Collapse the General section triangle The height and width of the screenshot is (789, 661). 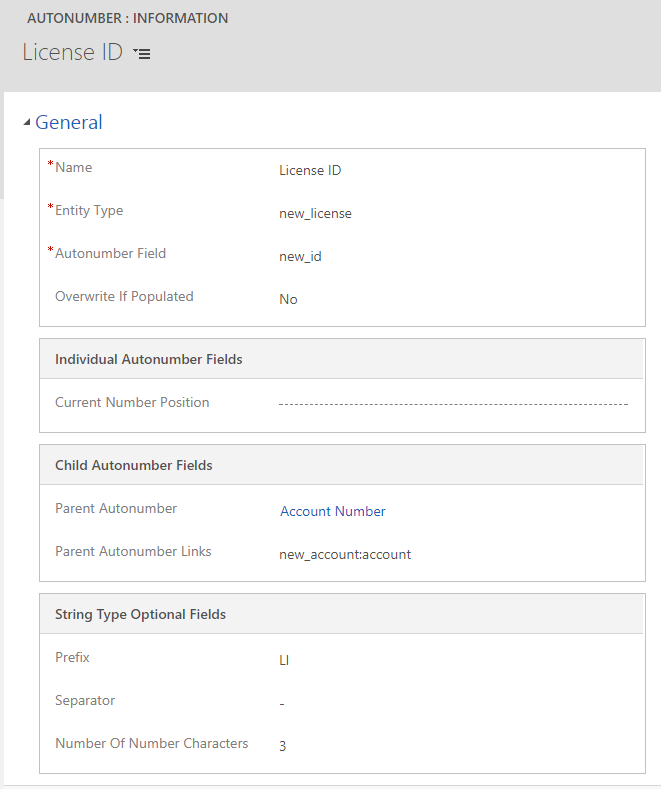[x=27, y=123]
